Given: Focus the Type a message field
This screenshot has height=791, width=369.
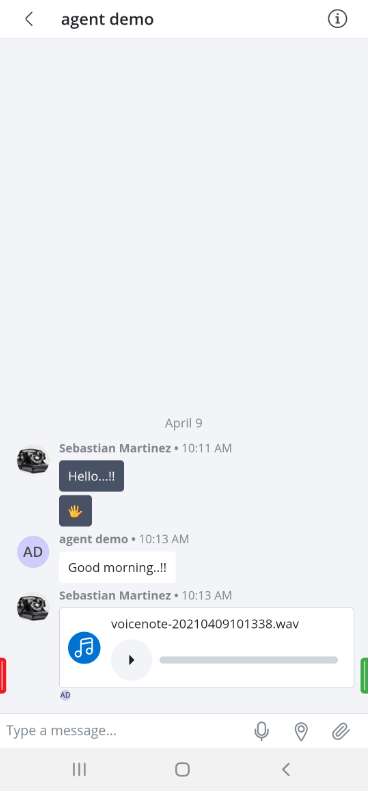Looking at the screenshot, I should 124,731.
